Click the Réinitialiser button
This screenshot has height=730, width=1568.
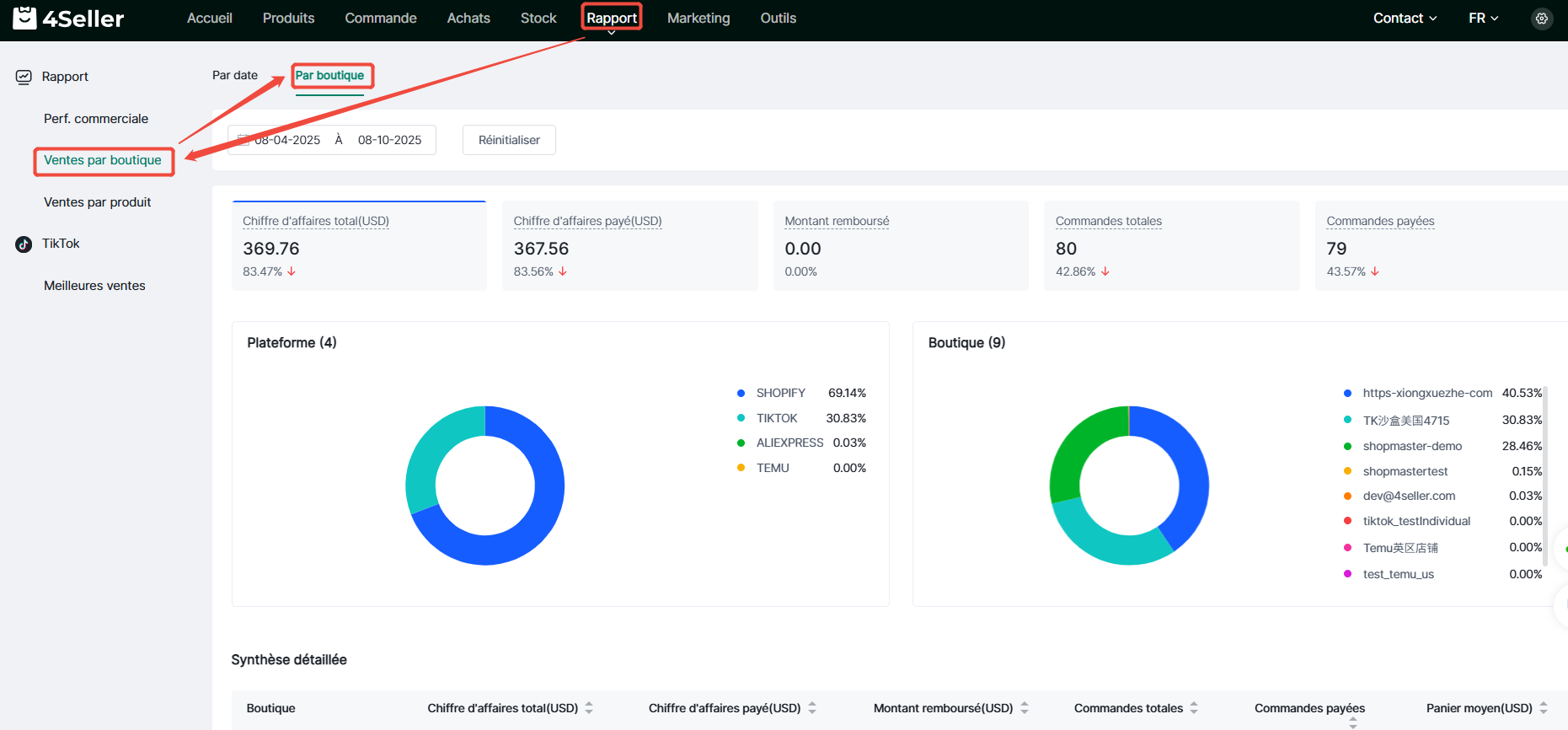point(509,140)
